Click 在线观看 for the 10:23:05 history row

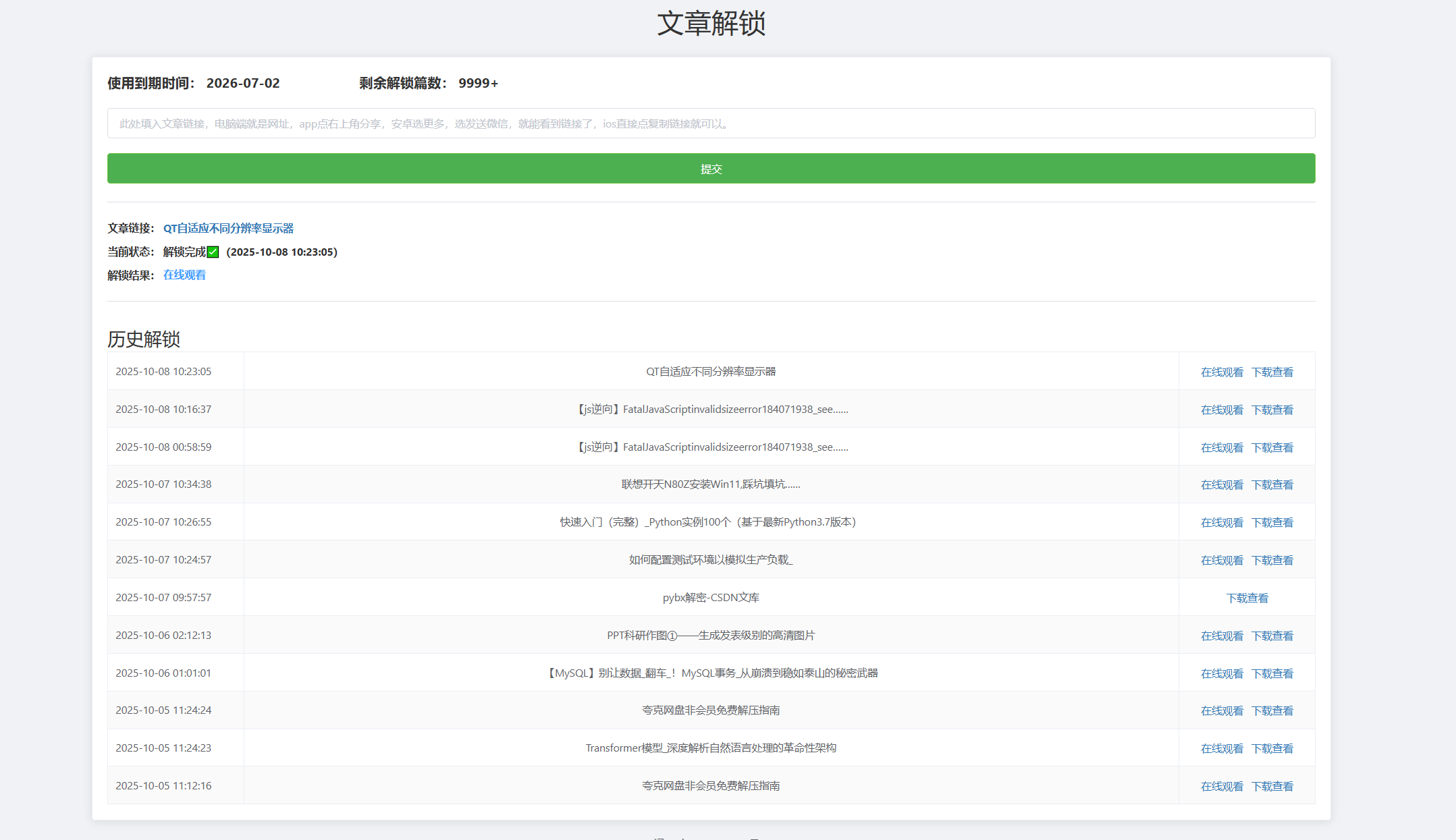(x=1221, y=372)
